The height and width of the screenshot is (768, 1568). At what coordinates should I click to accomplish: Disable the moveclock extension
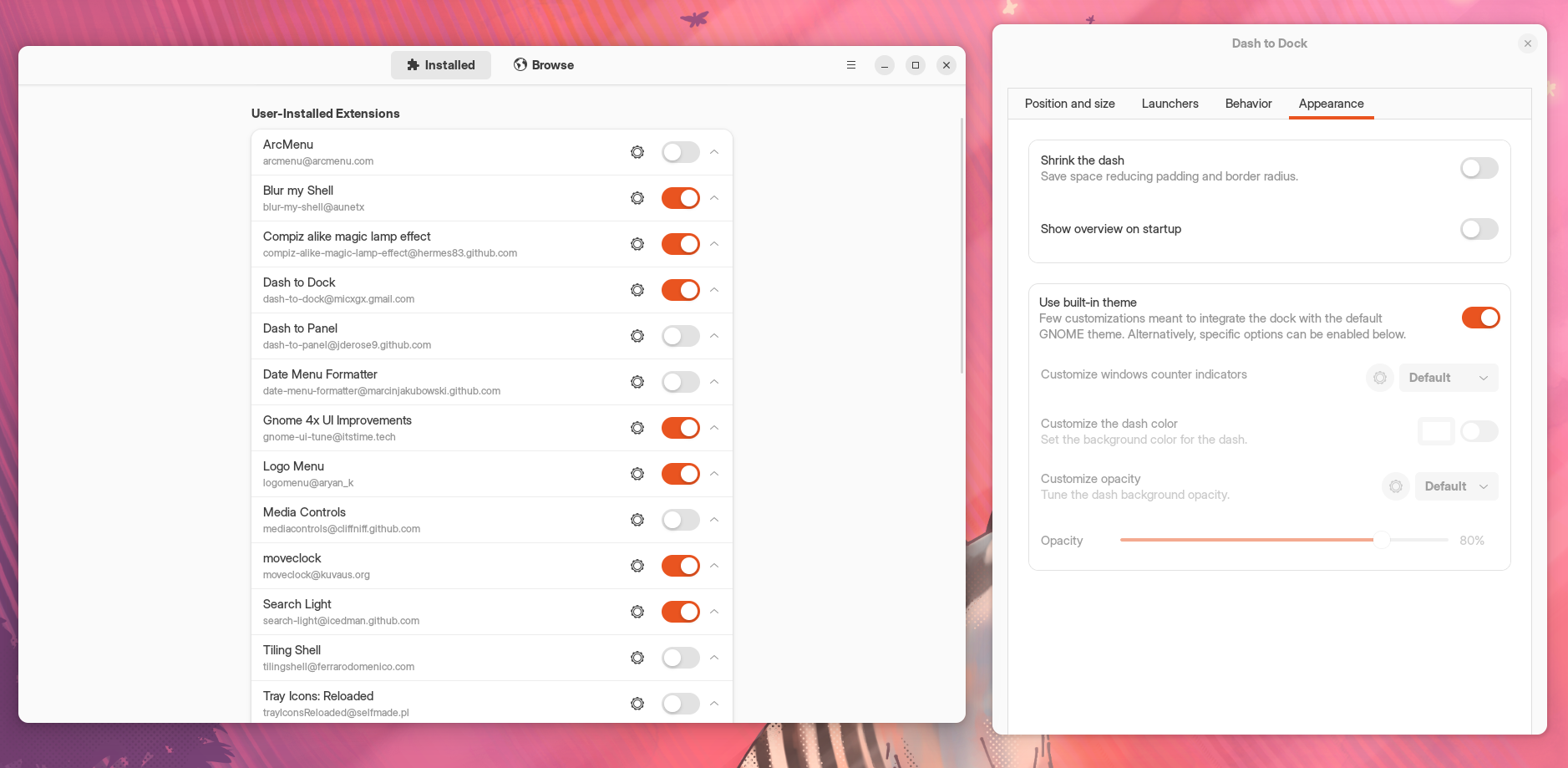coord(681,566)
